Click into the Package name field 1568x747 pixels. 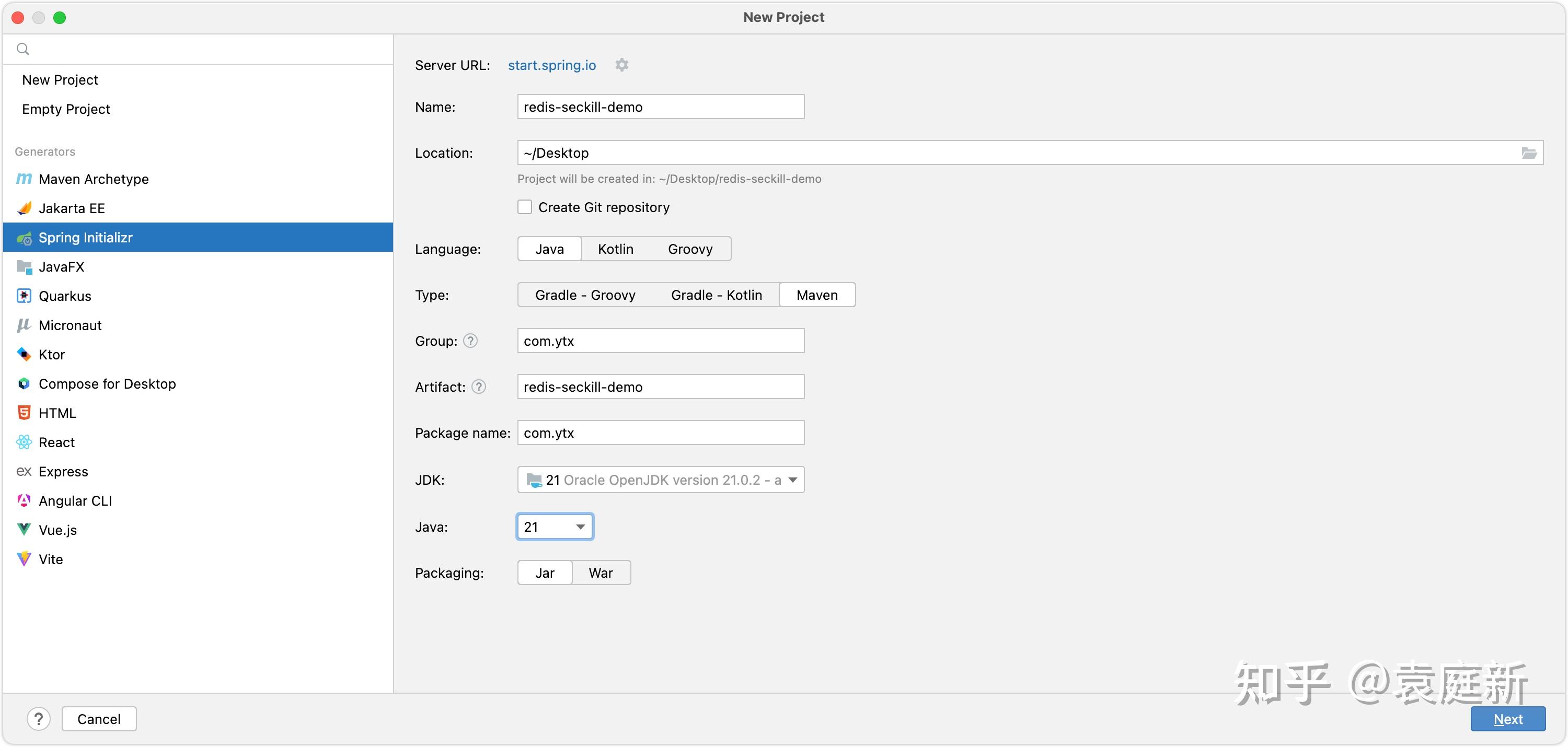661,433
